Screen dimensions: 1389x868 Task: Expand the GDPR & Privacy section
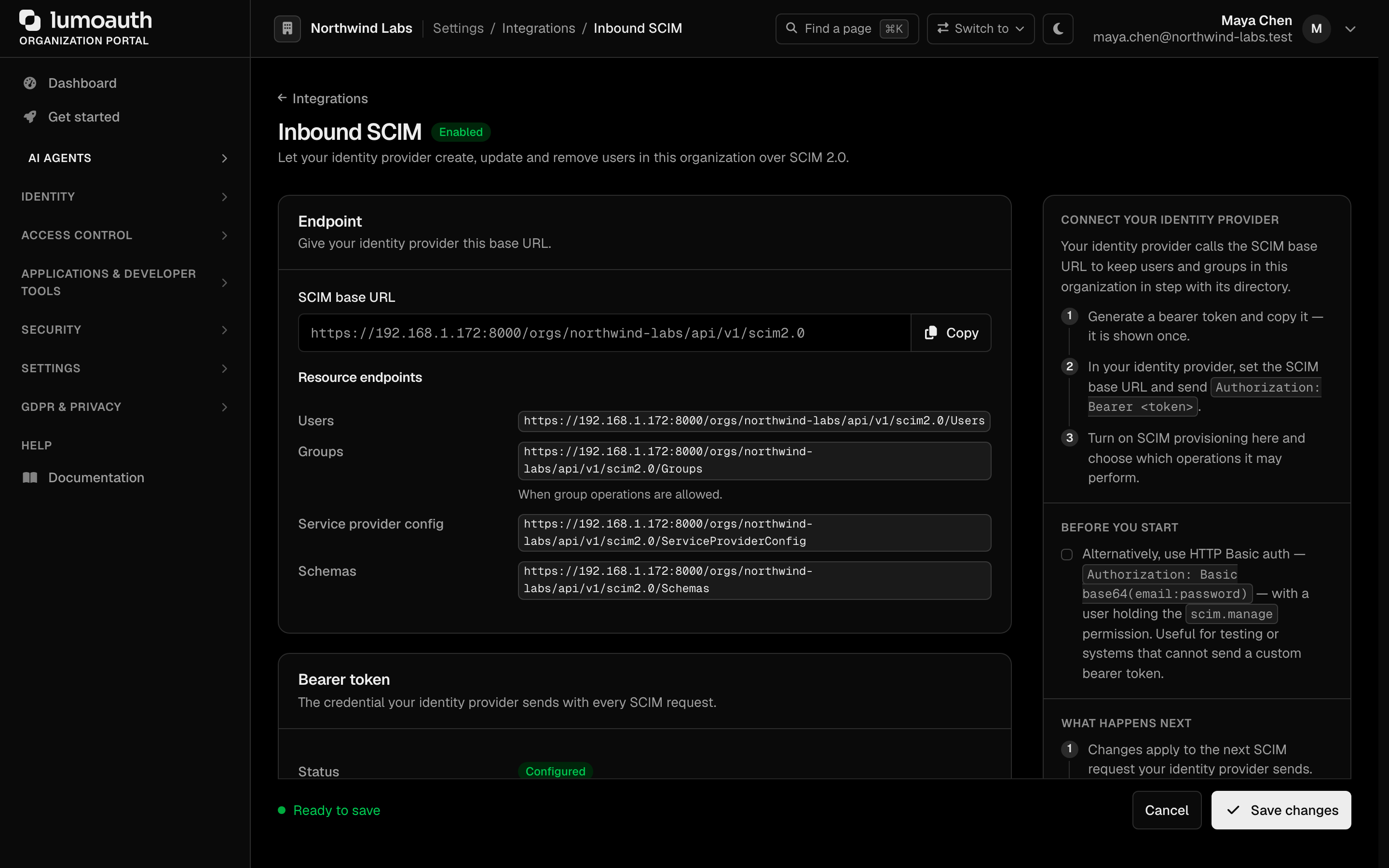(x=124, y=407)
